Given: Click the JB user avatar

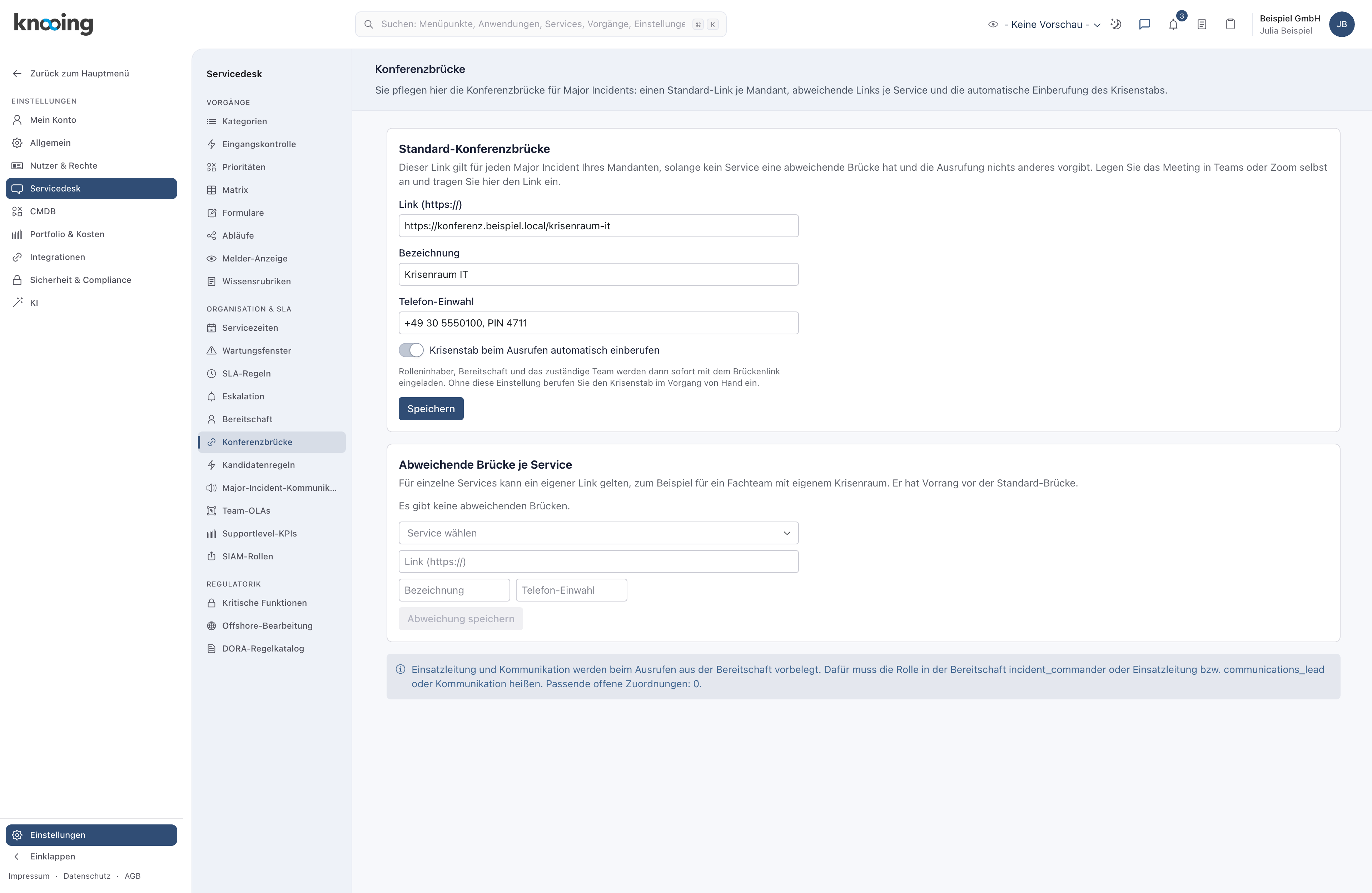Looking at the screenshot, I should click(x=1341, y=24).
